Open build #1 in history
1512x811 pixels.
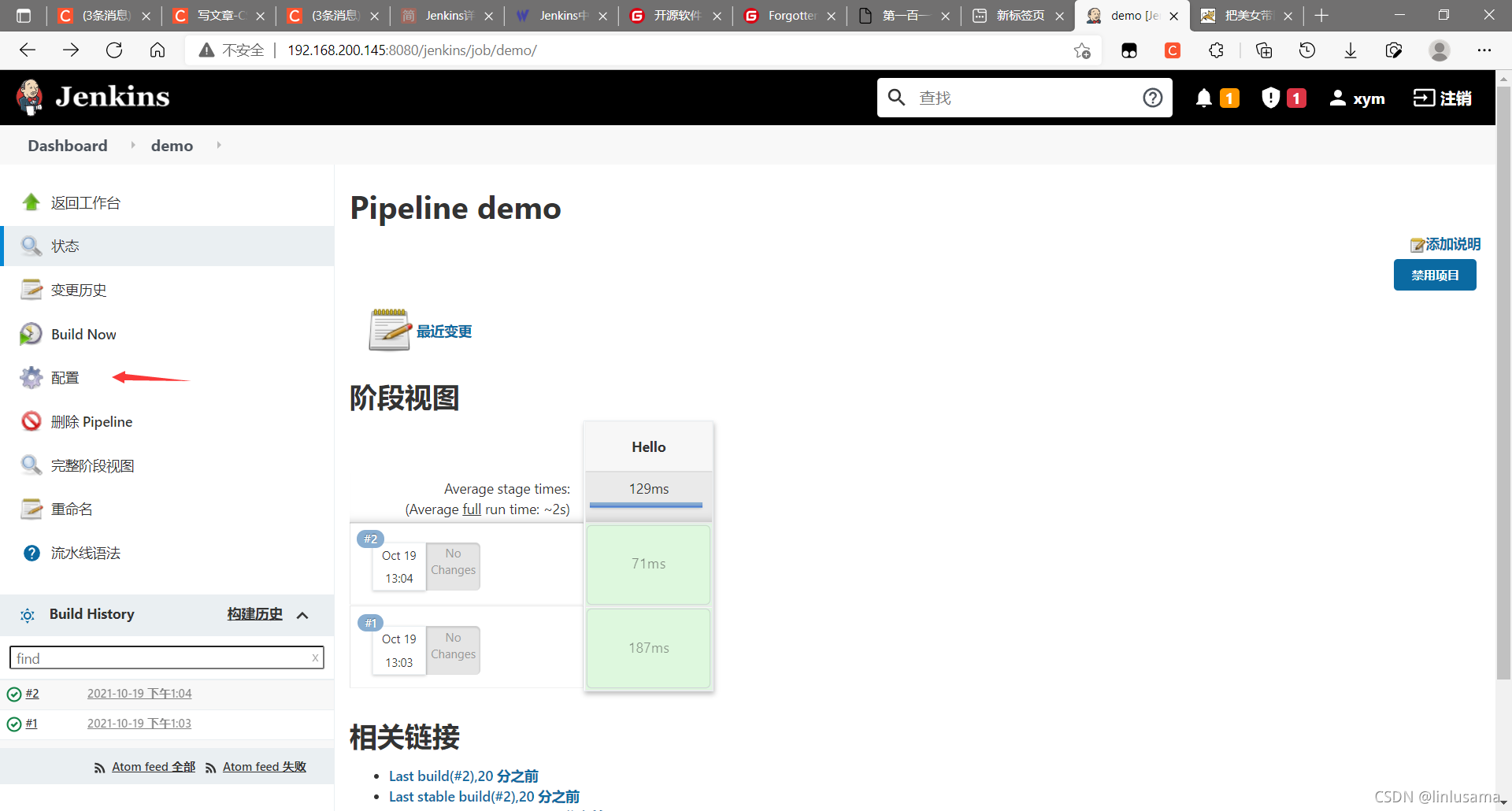pyautogui.click(x=31, y=724)
